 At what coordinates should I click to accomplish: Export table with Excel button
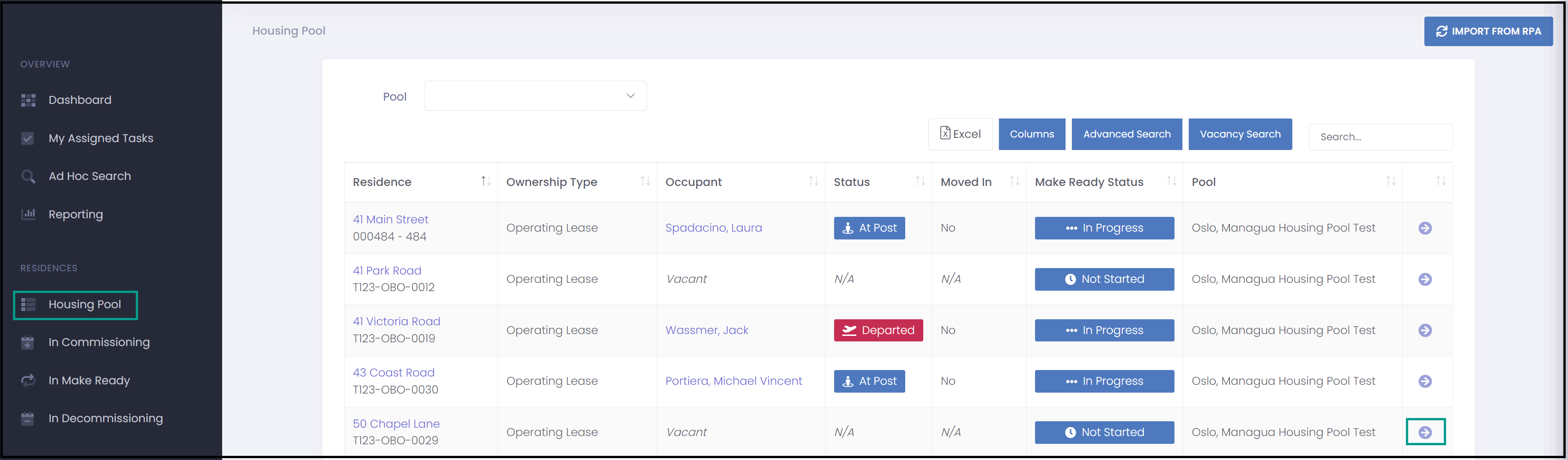pos(961,134)
